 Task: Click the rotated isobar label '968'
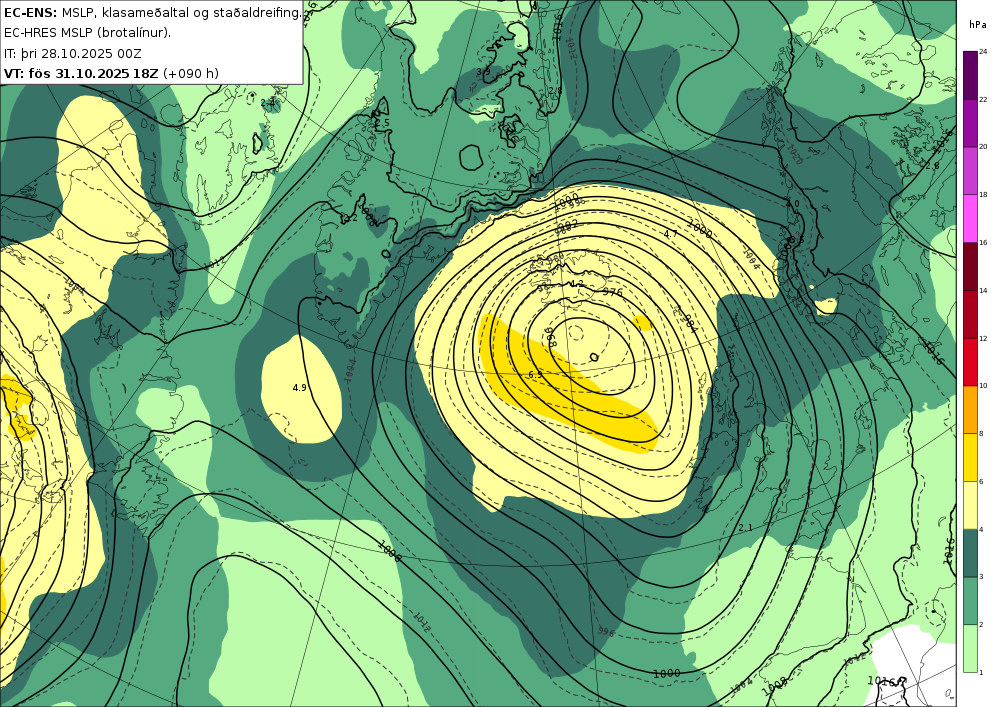click(x=551, y=337)
